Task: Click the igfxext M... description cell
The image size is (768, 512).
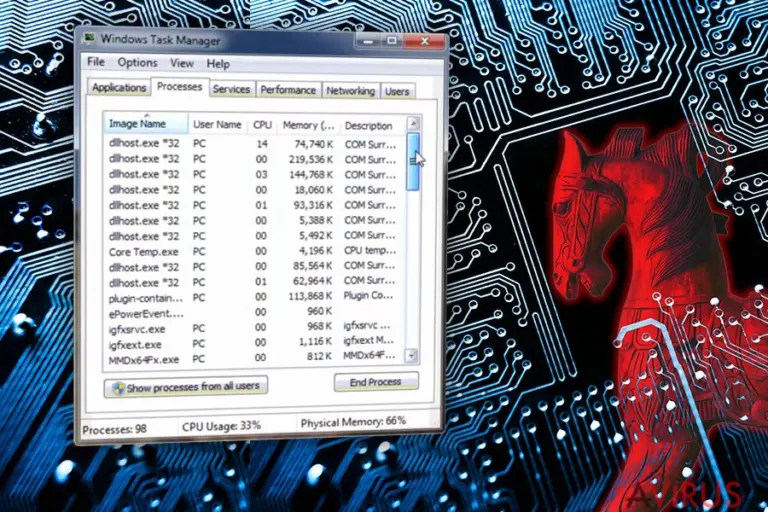Action: pos(368,341)
